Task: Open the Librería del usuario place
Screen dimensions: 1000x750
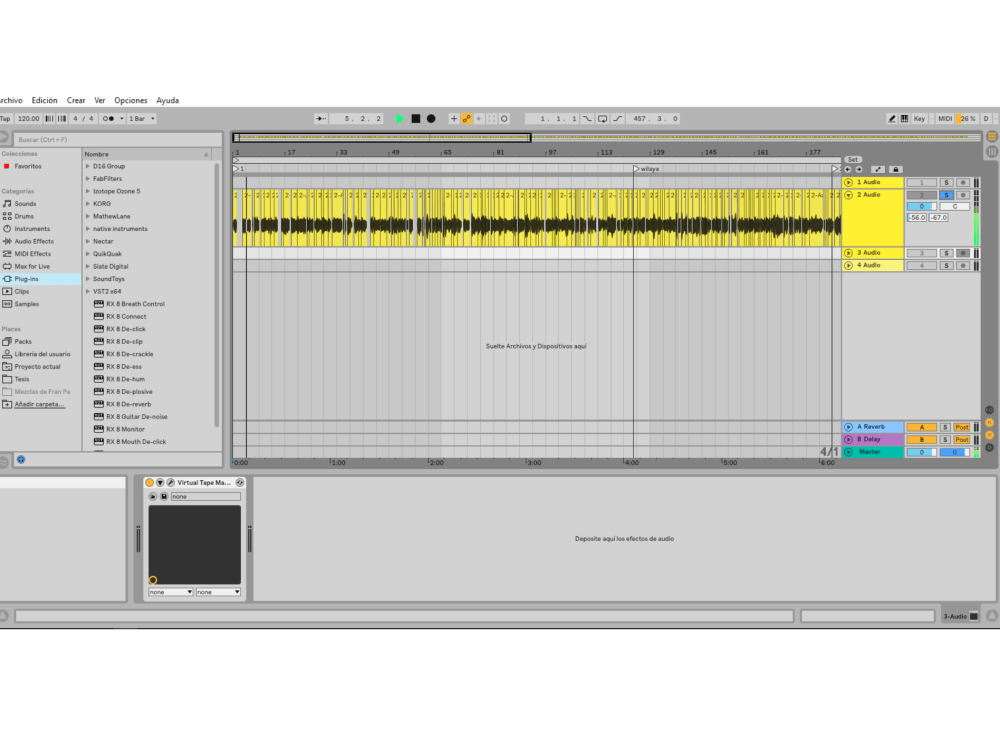Action: [42, 354]
